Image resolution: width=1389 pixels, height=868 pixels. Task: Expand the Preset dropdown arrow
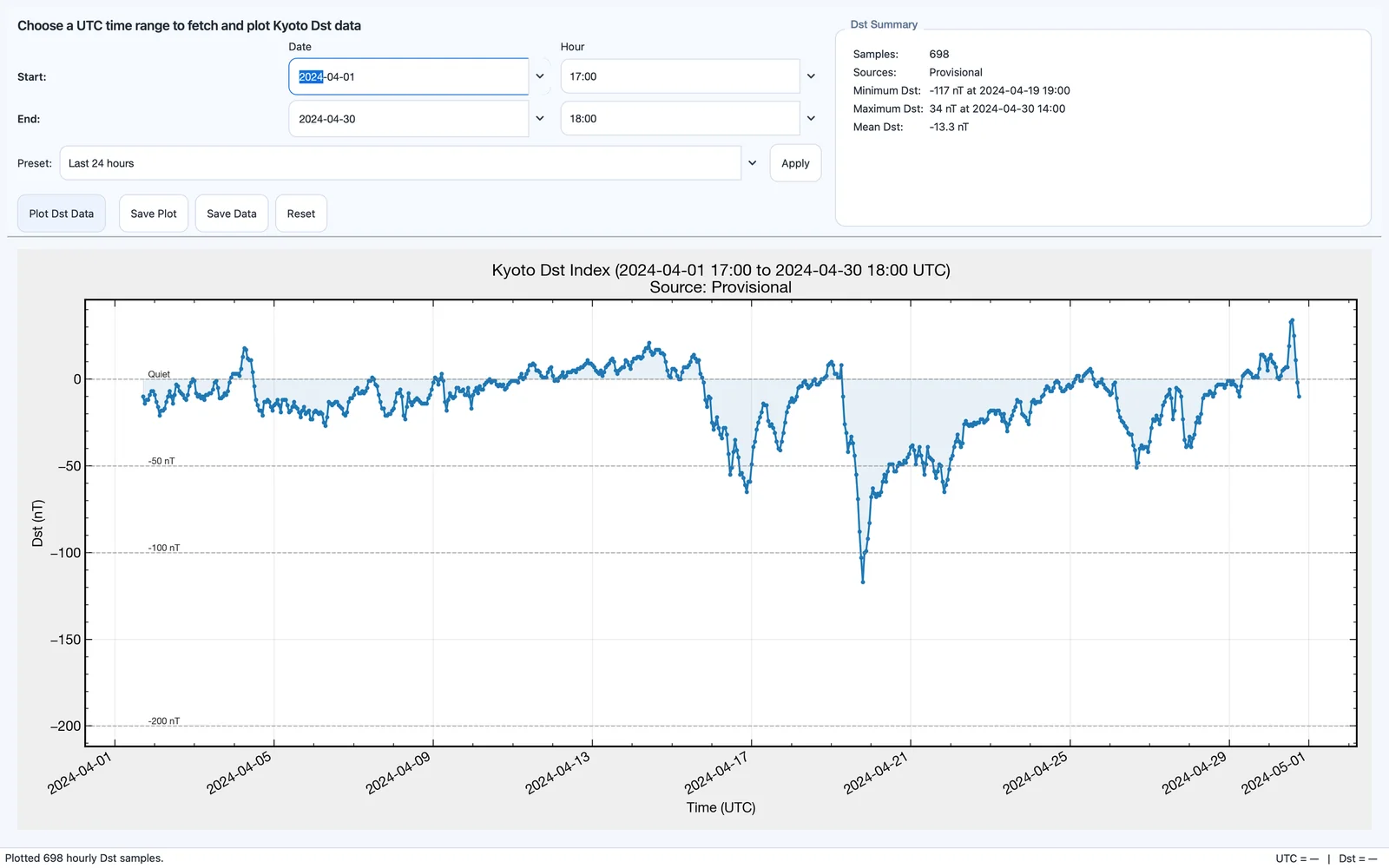coord(753,163)
